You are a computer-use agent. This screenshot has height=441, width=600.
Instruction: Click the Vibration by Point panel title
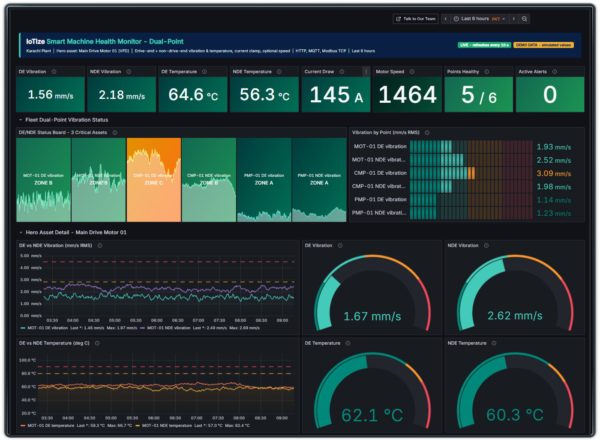coord(385,132)
